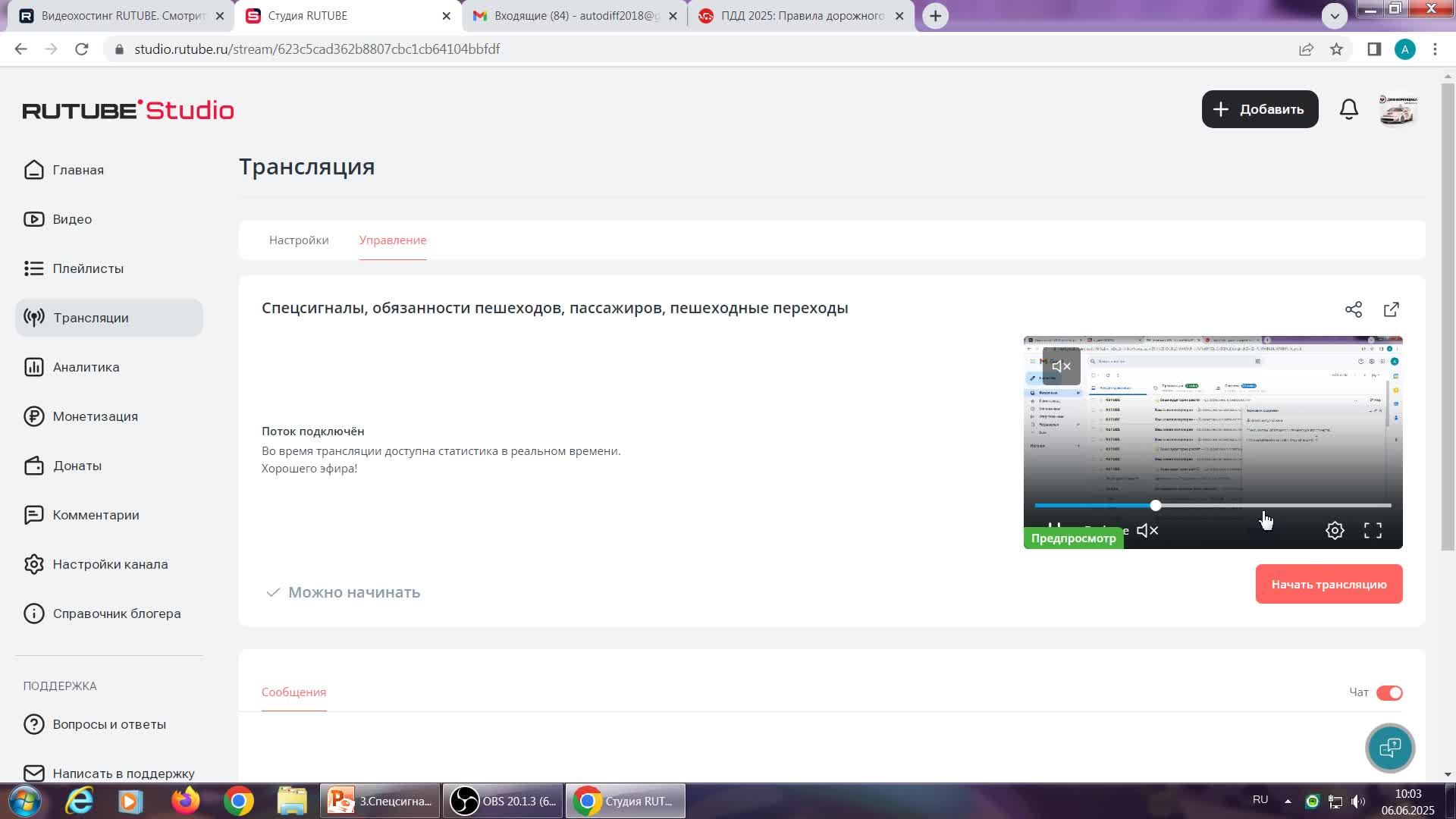Viewport: 1456px width, 819px height.
Task: Open the channel avatar menu
Action: (1398, 110)
